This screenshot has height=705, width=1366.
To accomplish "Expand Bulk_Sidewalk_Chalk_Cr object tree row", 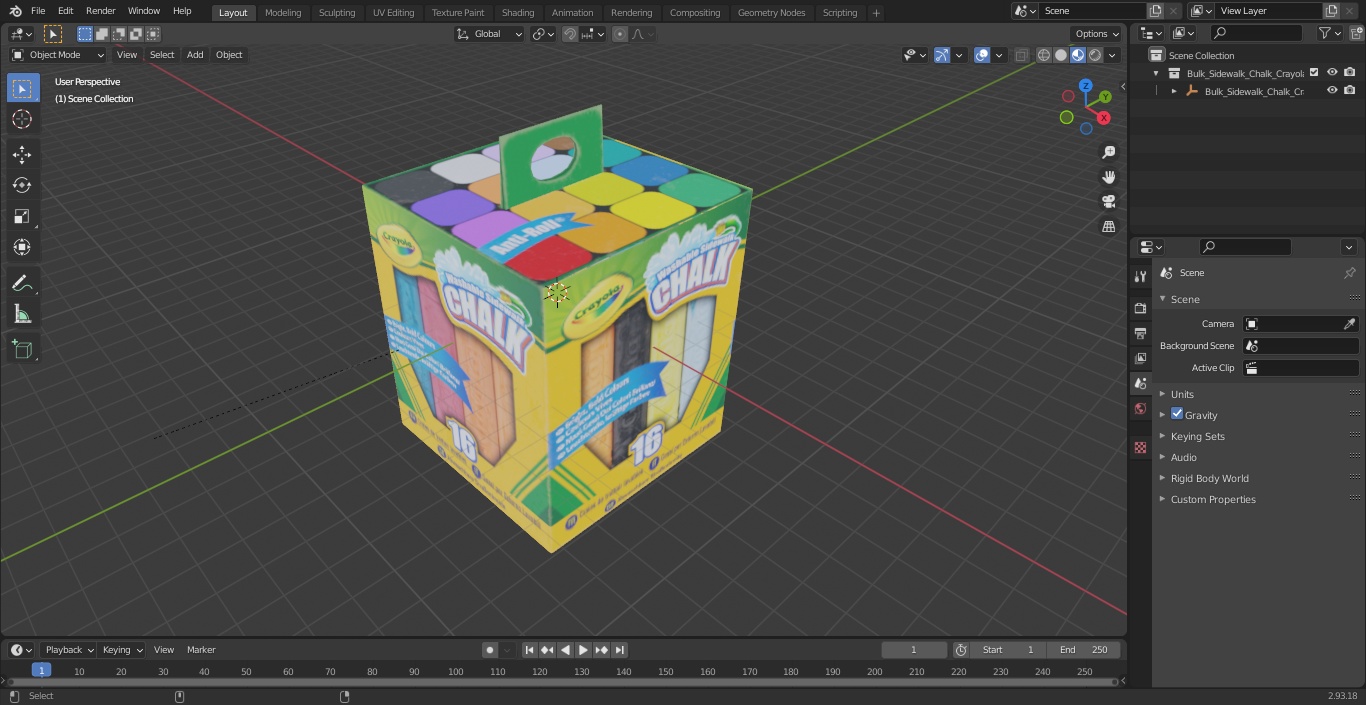I will [1174, 91].
